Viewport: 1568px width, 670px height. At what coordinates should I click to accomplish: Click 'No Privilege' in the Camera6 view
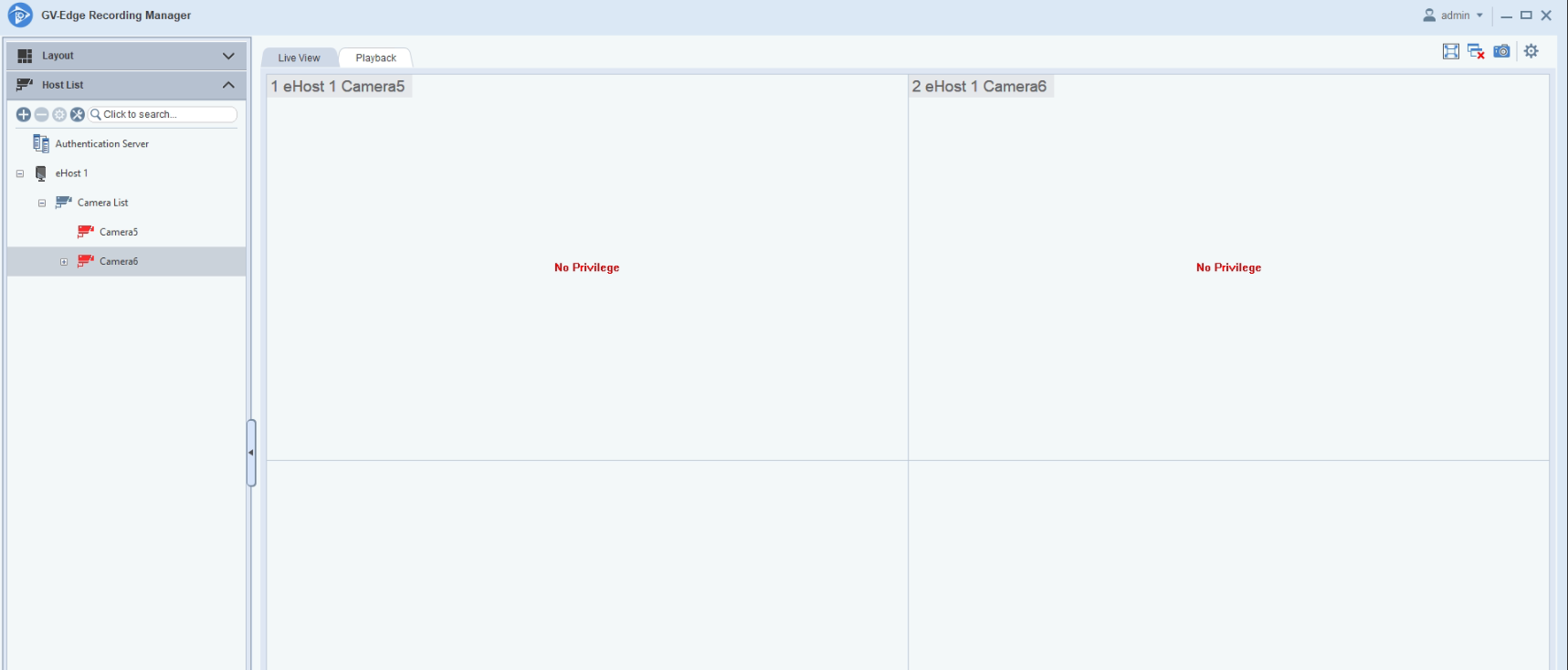coord(1229,267)
